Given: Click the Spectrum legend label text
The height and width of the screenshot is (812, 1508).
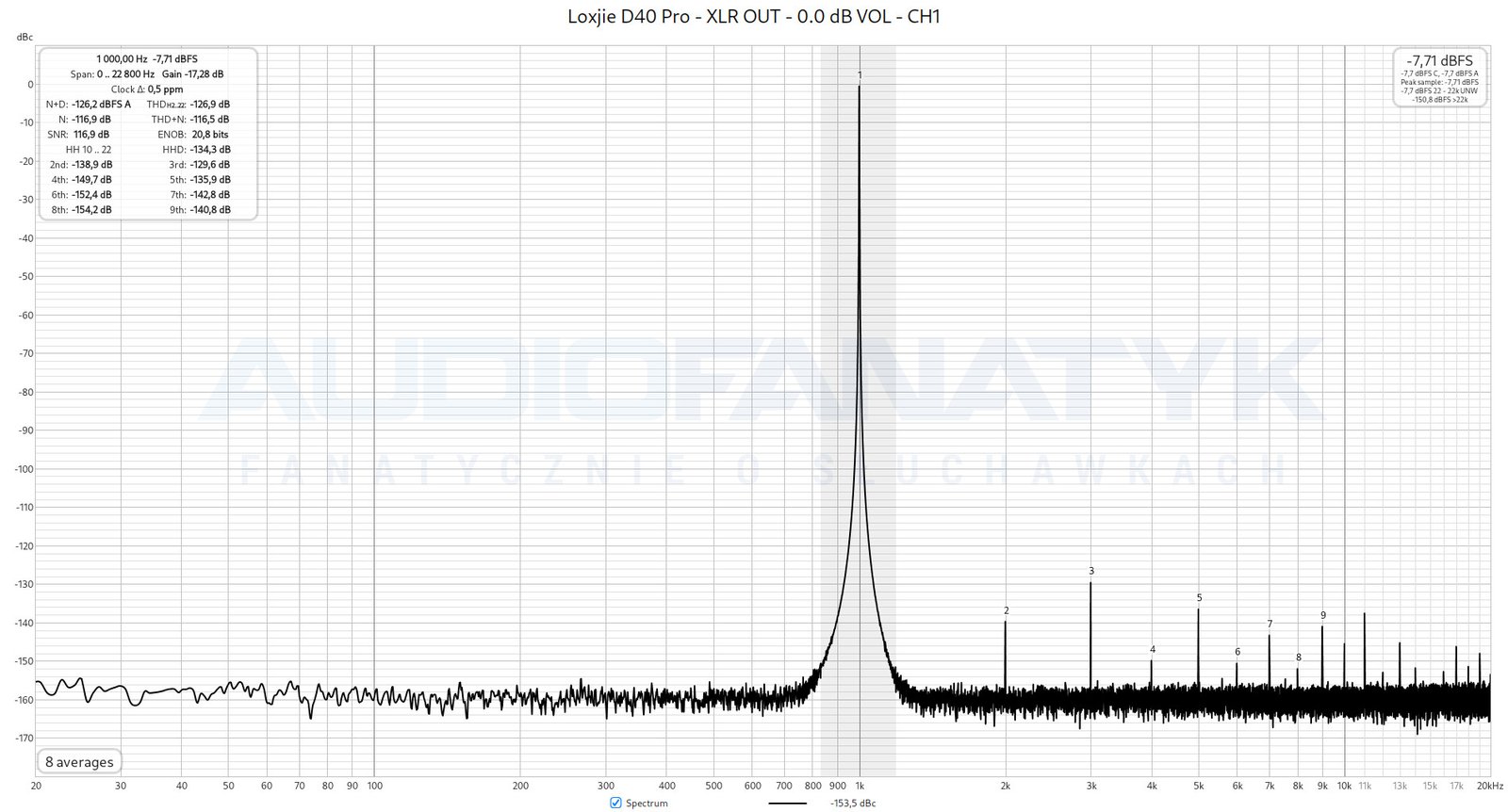Looking at the screenshot, I should coord(647,804).
